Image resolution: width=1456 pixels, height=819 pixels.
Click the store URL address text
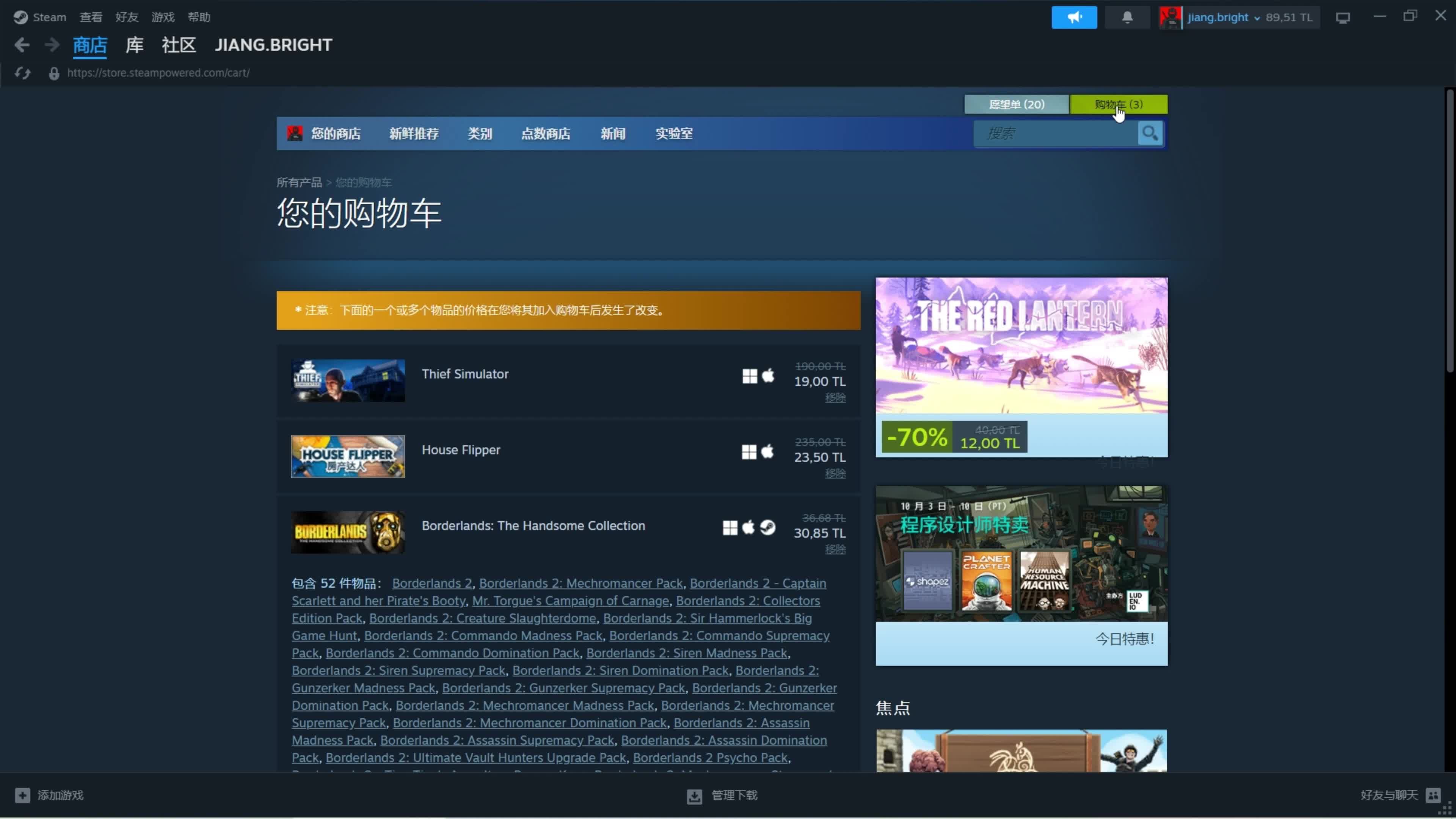tap(158, 73)
